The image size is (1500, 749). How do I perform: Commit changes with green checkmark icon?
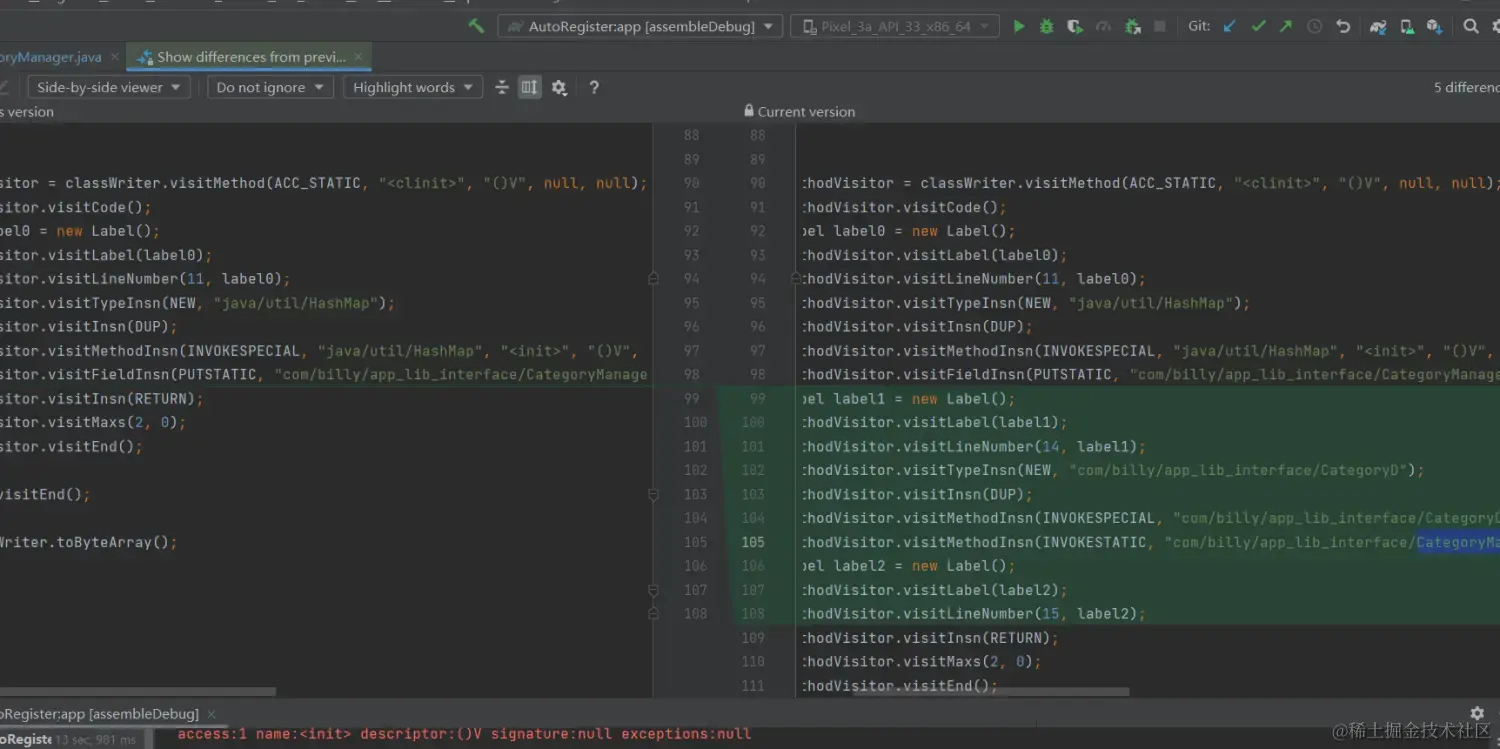coord(1258,26)
